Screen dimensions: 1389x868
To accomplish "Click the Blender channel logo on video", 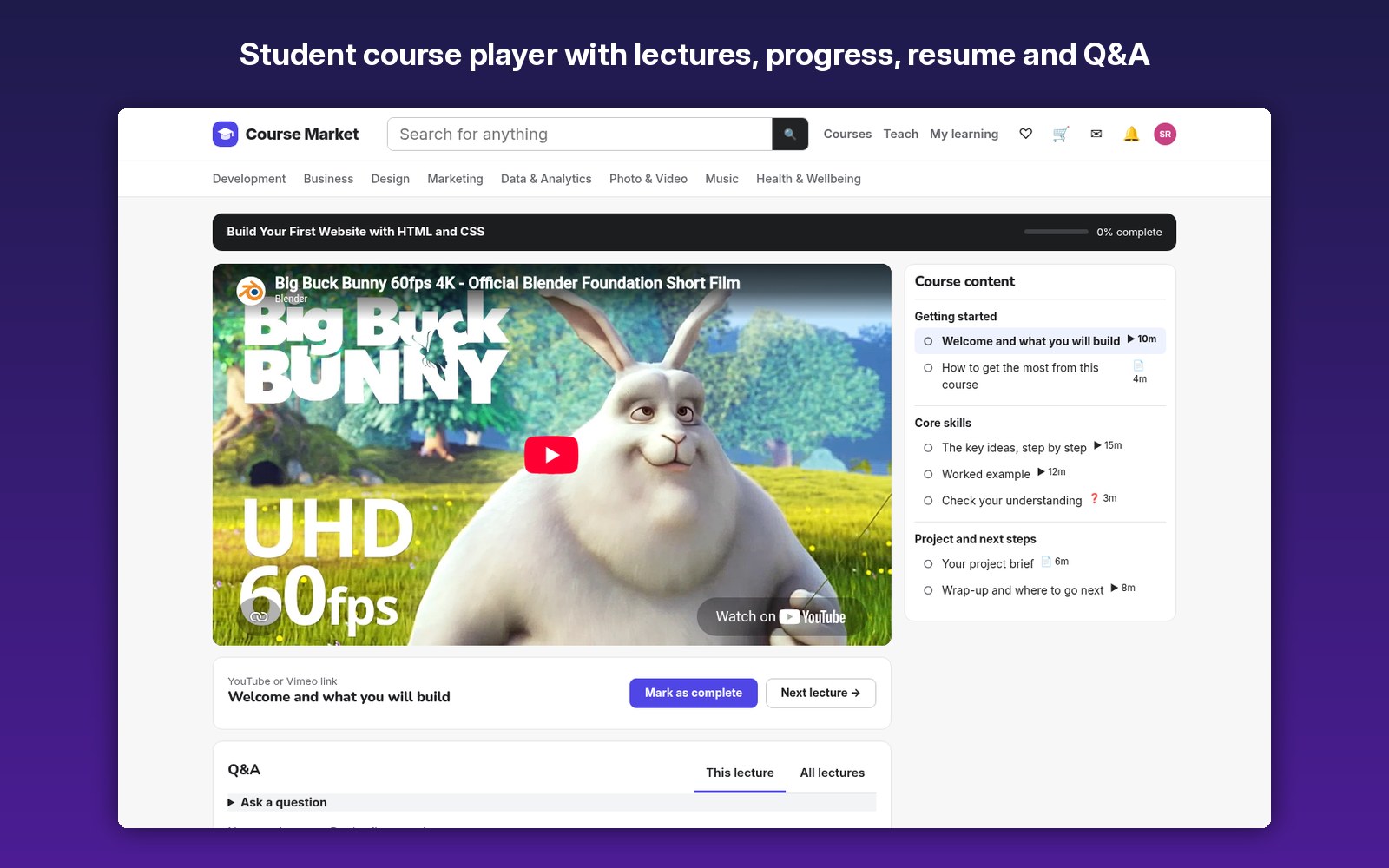I will [251, 291].
